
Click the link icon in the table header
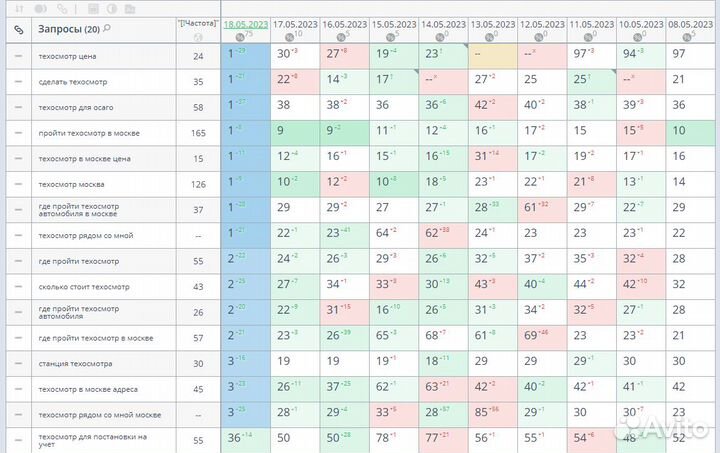point(17,30)
